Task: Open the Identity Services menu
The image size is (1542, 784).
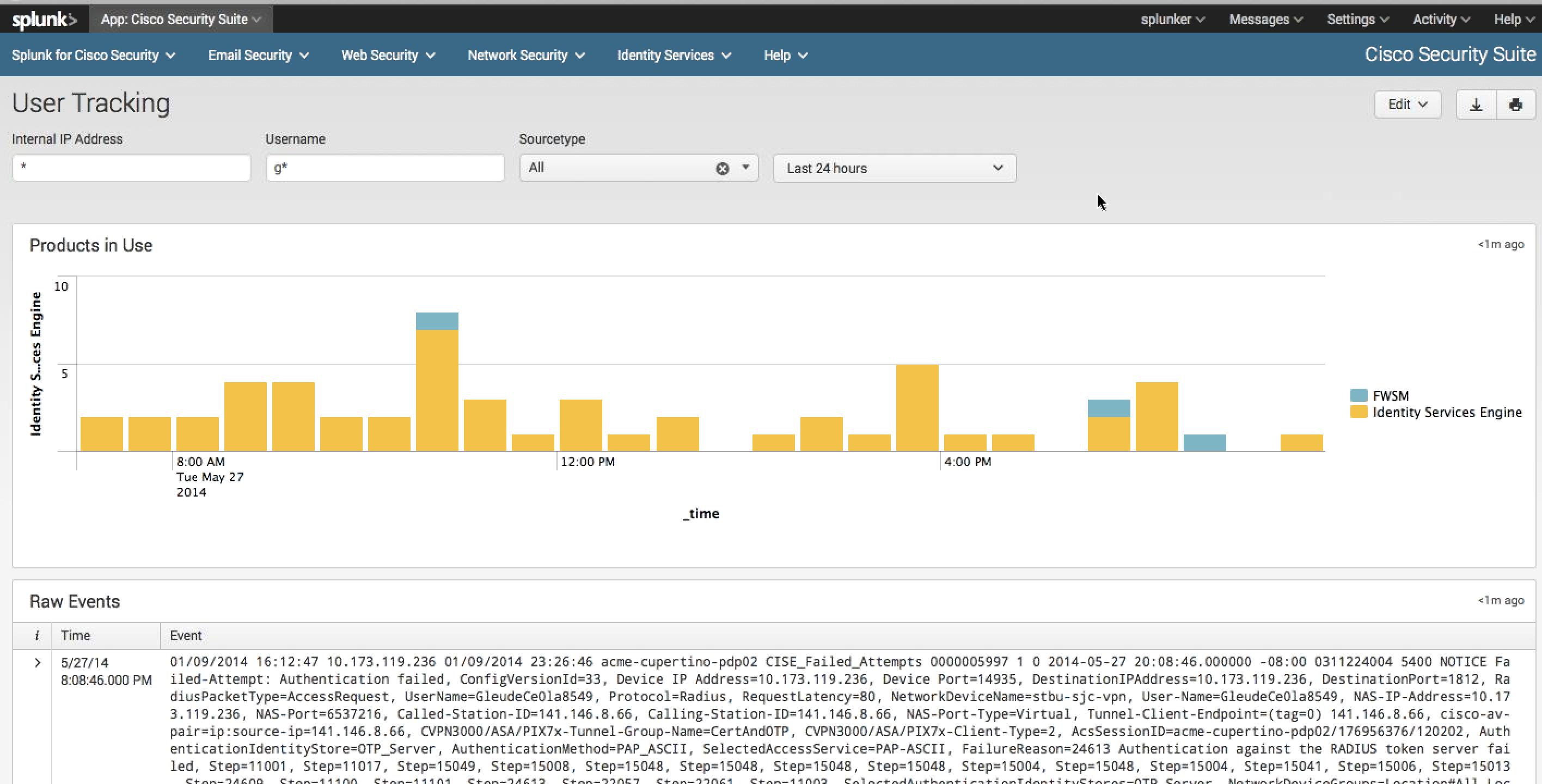Action: click(x=674, y=55)
